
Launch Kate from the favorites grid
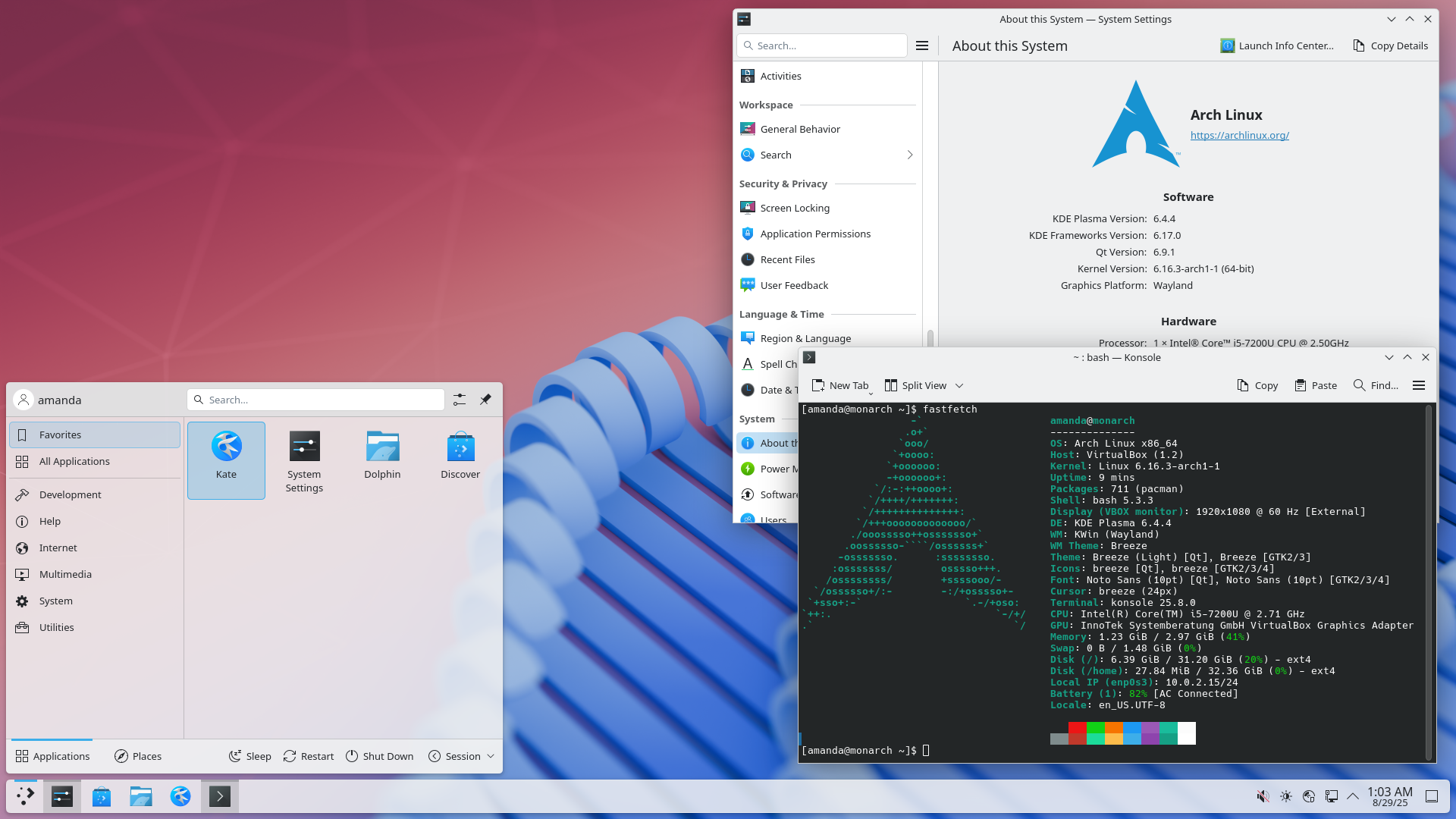coord(226,455)
